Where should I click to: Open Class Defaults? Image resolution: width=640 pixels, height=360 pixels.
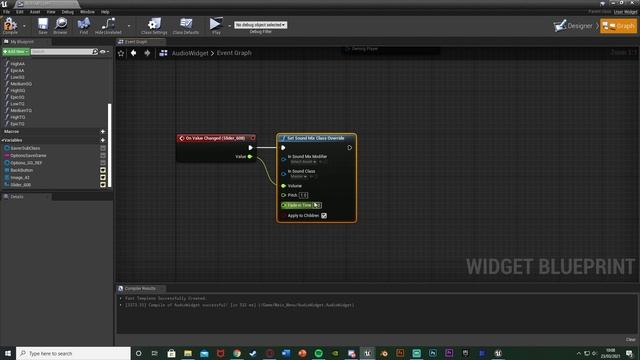tap(186, 25)
